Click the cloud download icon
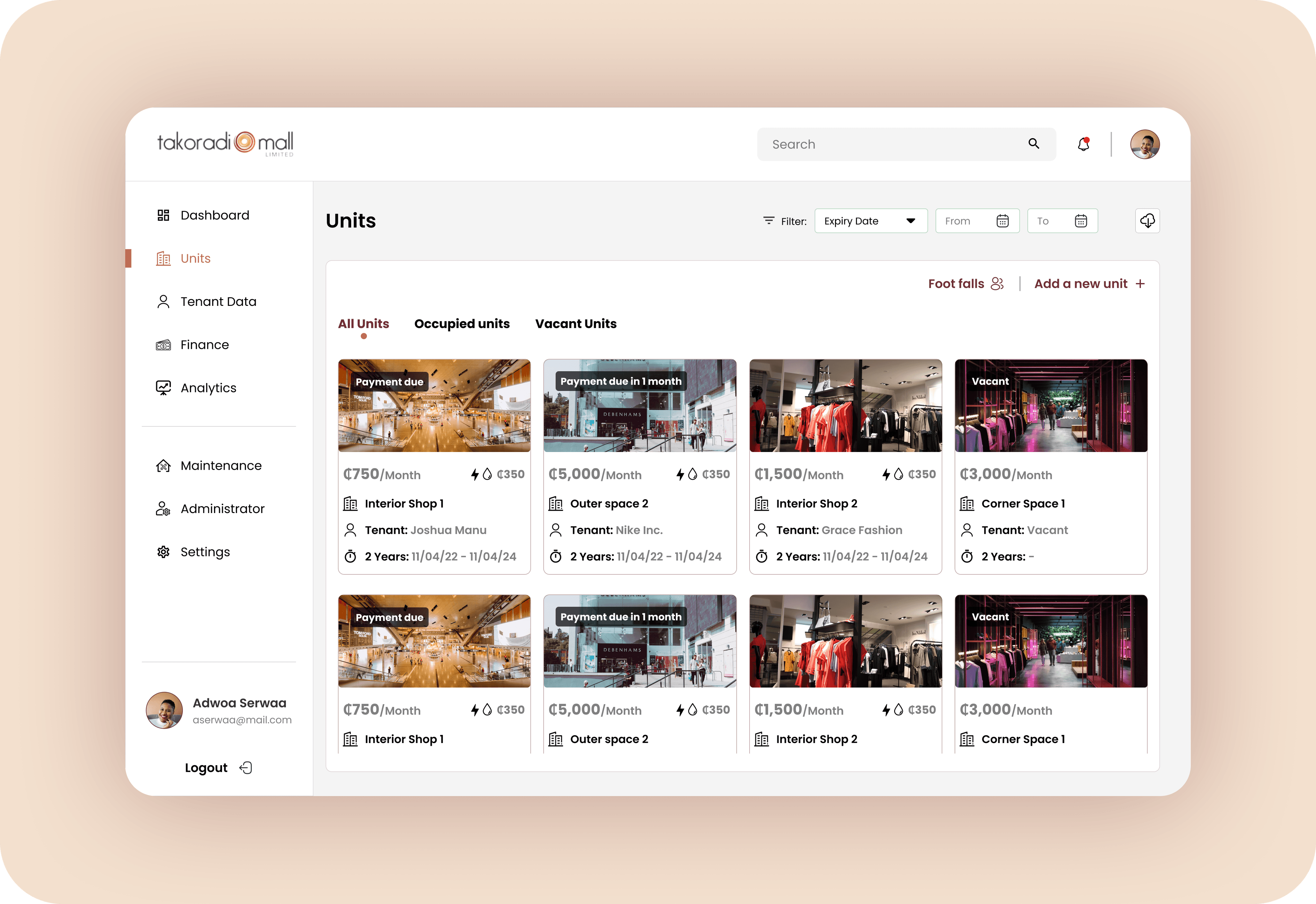 coord(1147,221)
